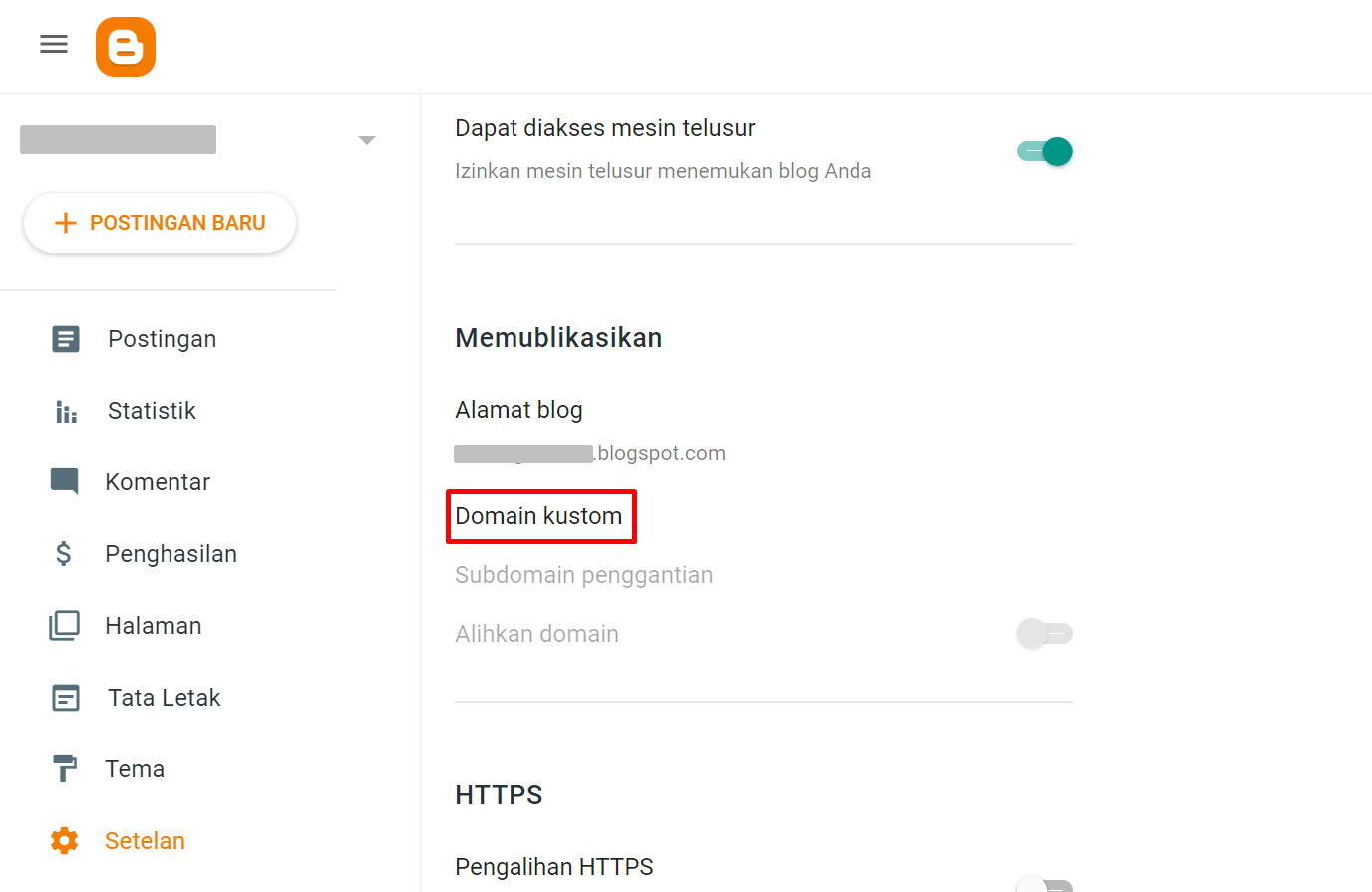
Task: Toggle the Alihkan domain switch
Action: (x=1044, y=633)
